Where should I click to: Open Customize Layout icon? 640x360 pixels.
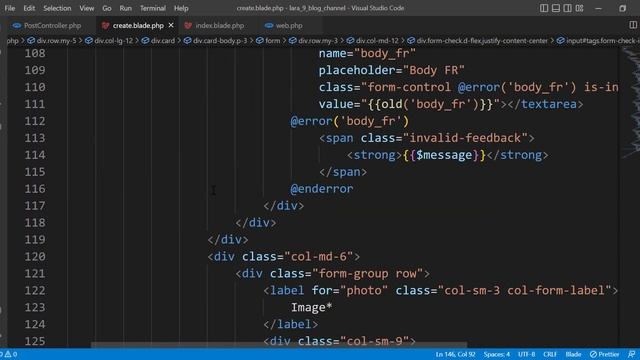(579, 8)
